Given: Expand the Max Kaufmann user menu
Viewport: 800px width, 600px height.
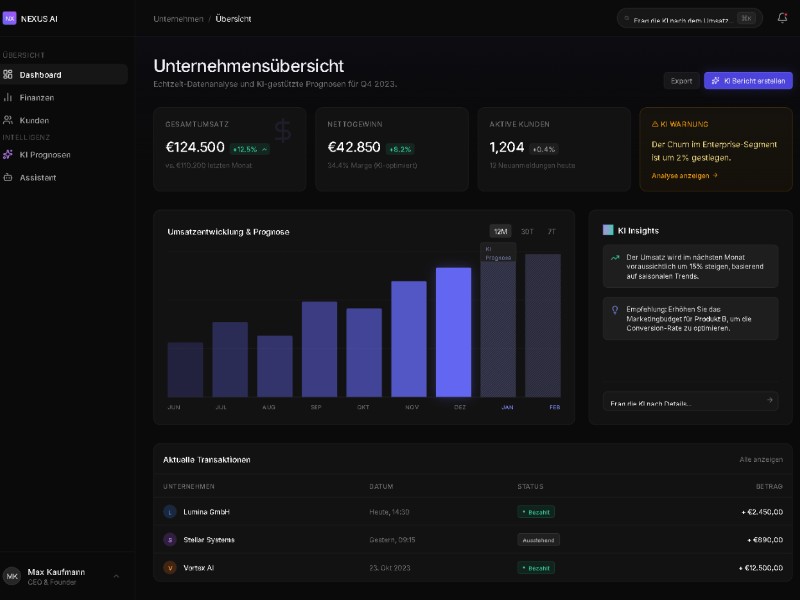Looking at the screenshot, I should click(116, 576).
